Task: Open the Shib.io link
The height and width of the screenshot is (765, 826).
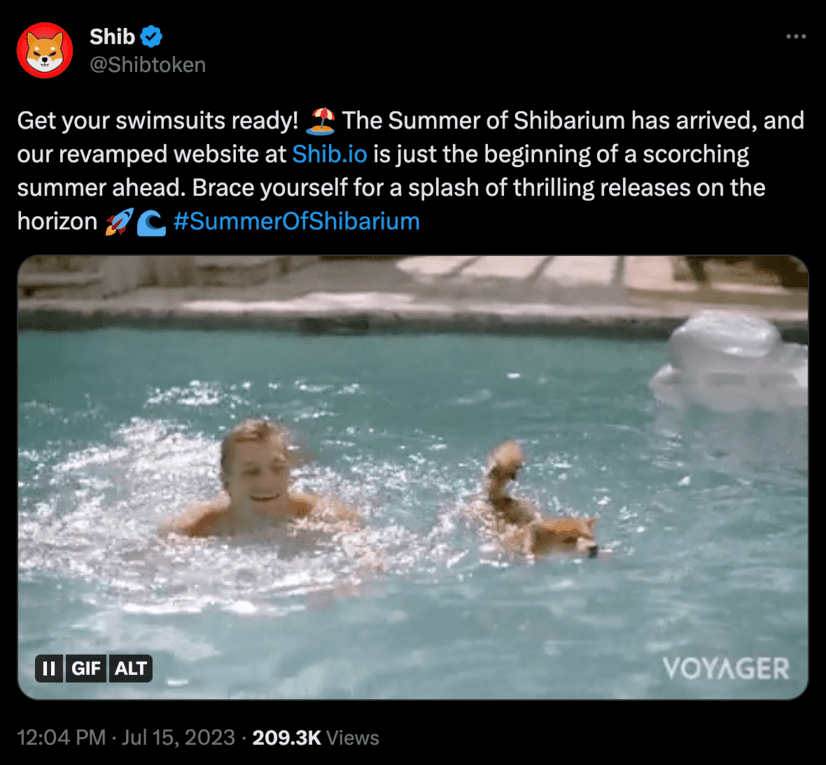Action: (x=329, y=154)
